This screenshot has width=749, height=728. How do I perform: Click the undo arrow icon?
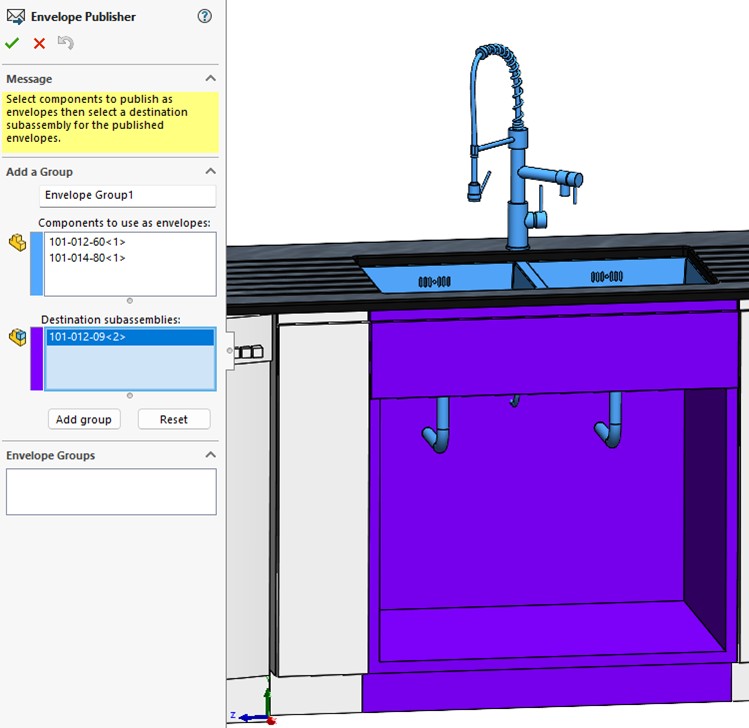tap(66, 43)
